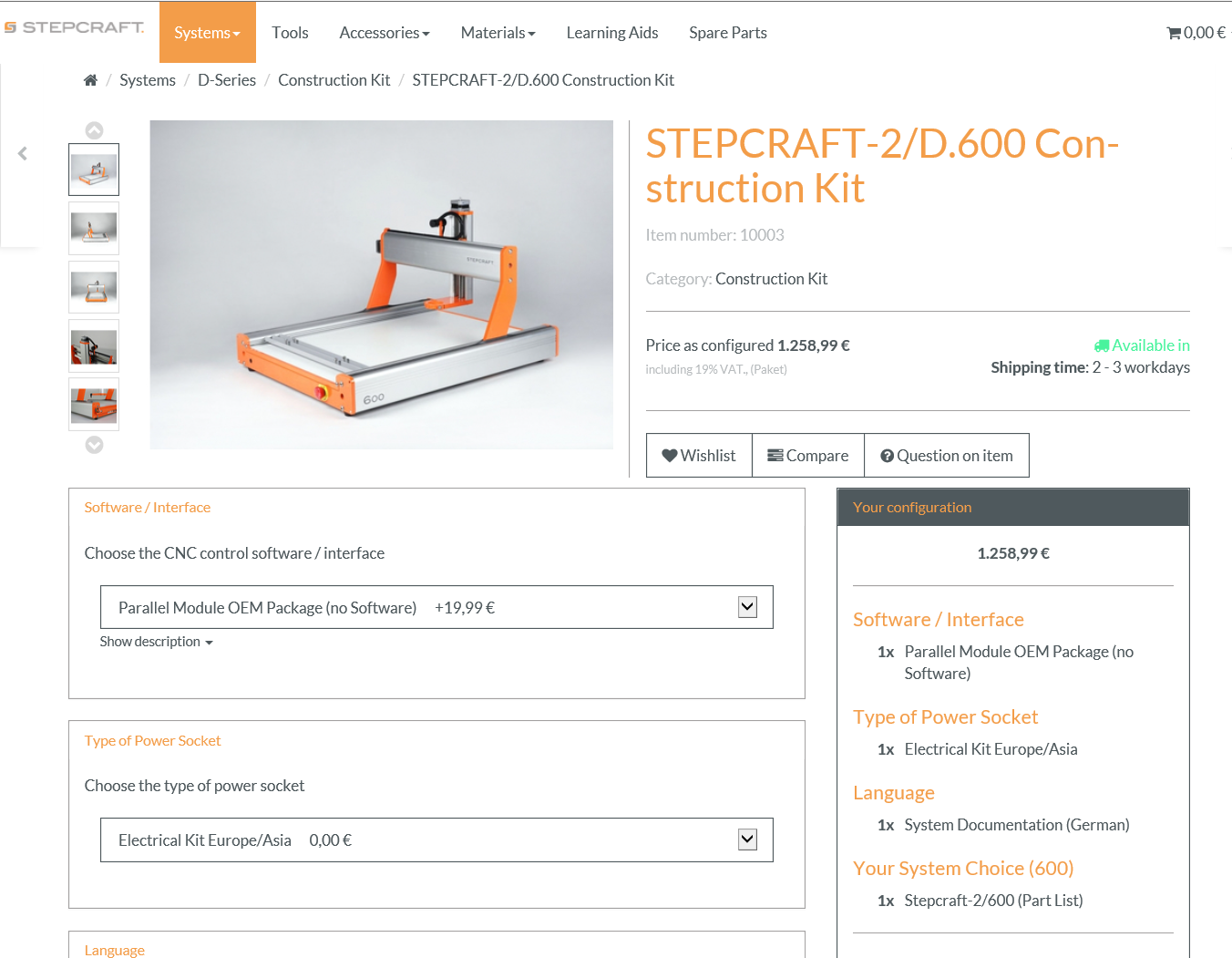Open the shopping cart icon
The width and height of the screenshot is (1232, 958).
[1174, 33]
